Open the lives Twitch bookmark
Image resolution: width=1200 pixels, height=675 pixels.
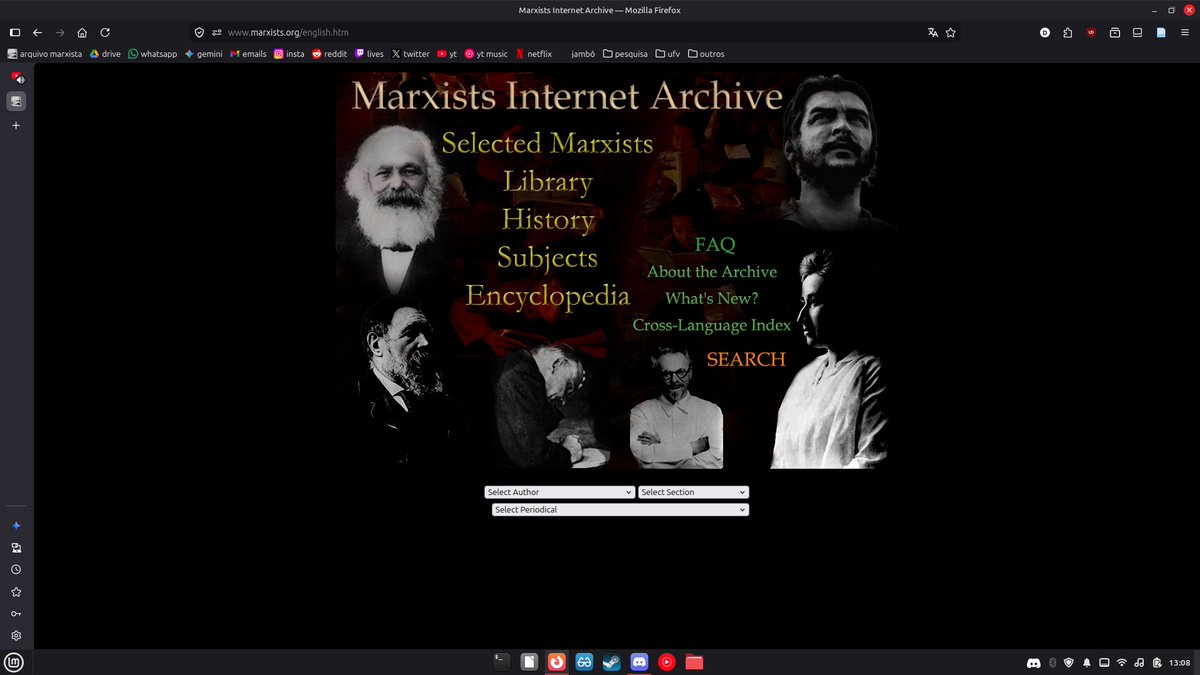pyautogui.click(x=369, y=54)
